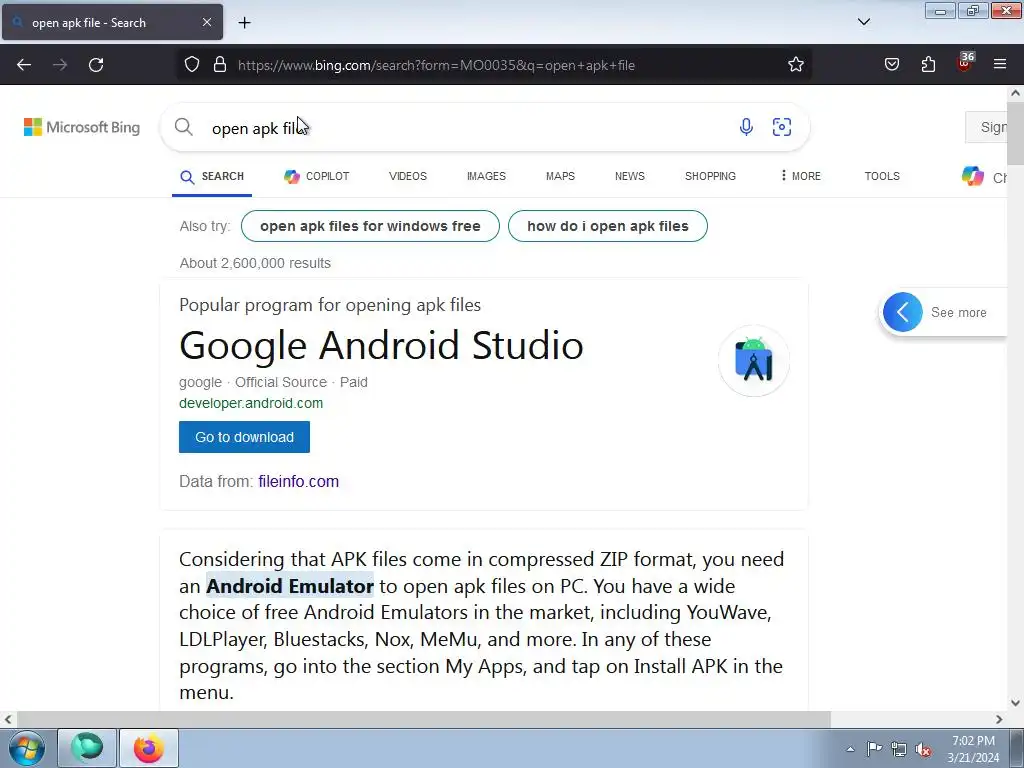The image size is (1024, 768).
Task: Click the search magnifier in Bing box
Action: (184, 127)
